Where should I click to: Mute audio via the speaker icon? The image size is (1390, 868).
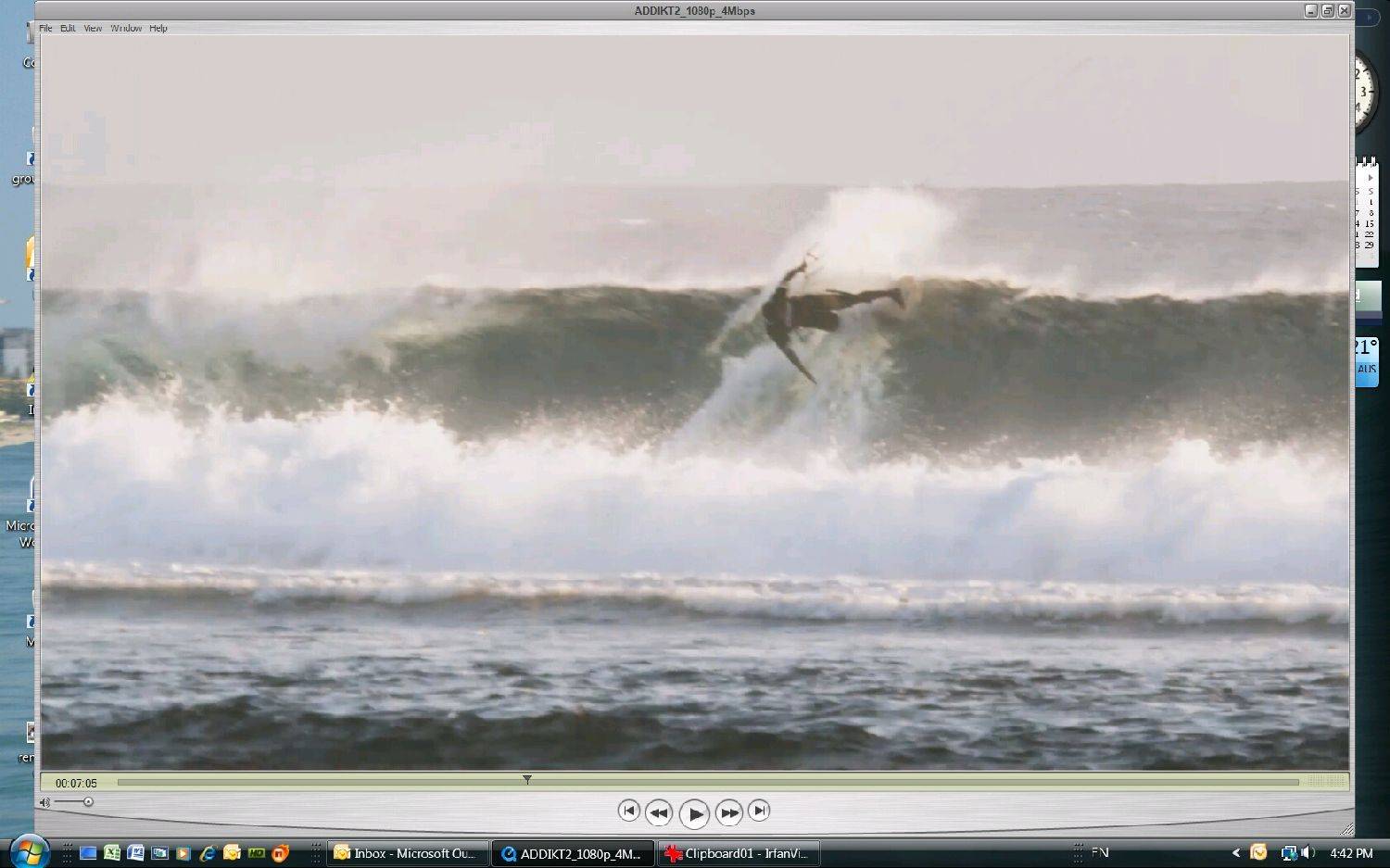[x=44, y=802]
